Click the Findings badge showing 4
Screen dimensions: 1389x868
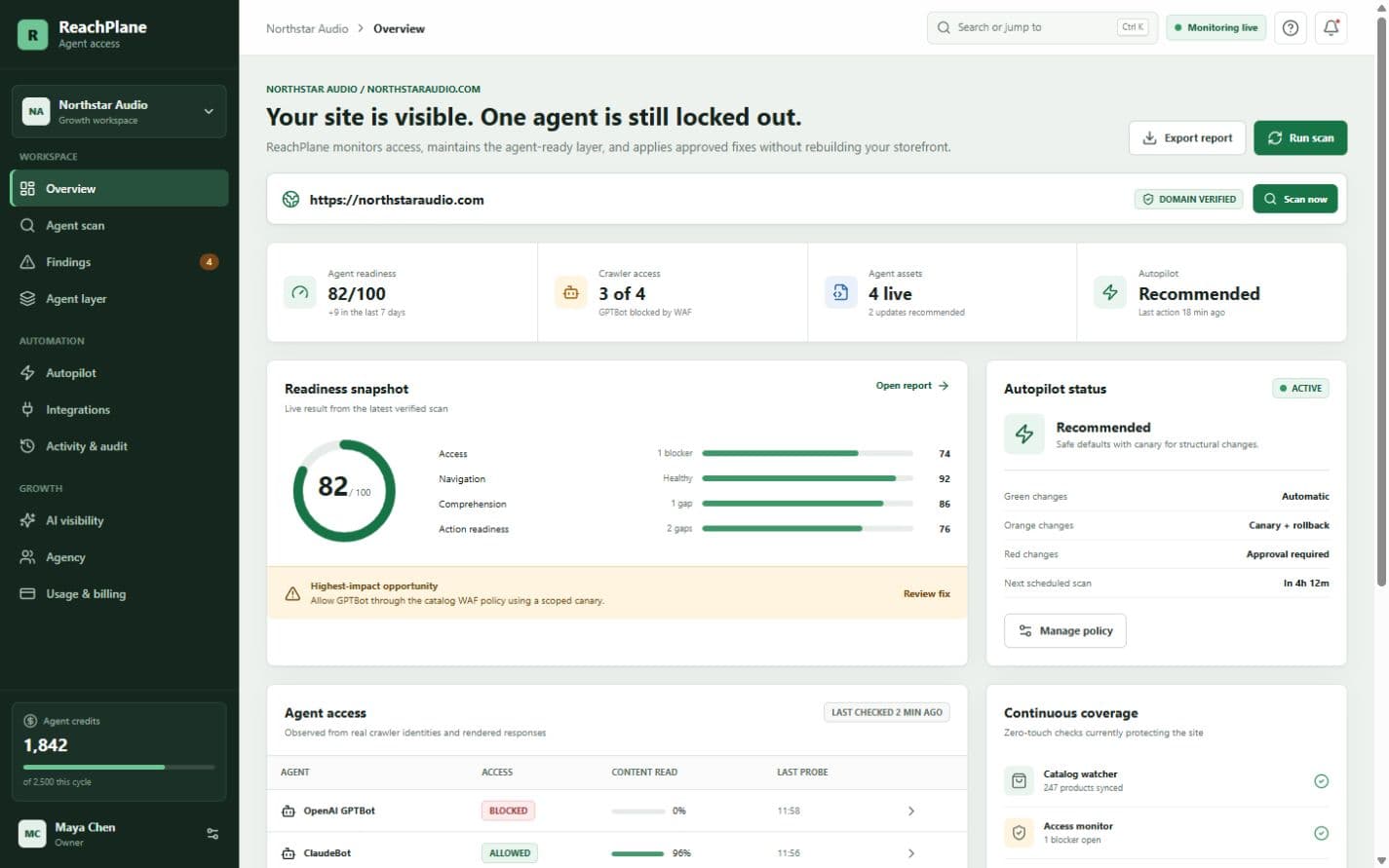(209, 262)
